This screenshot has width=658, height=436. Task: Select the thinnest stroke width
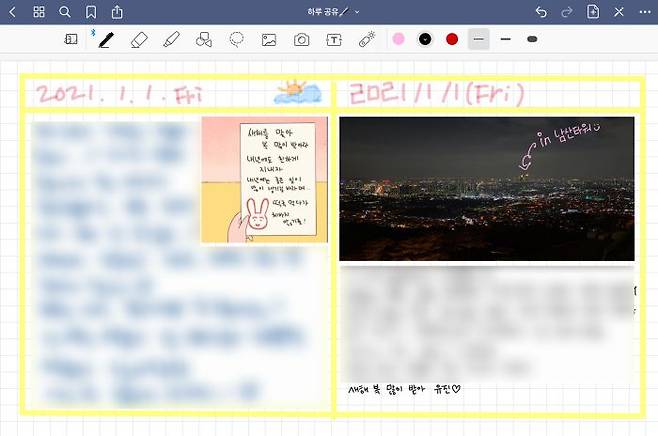(479, 39)
